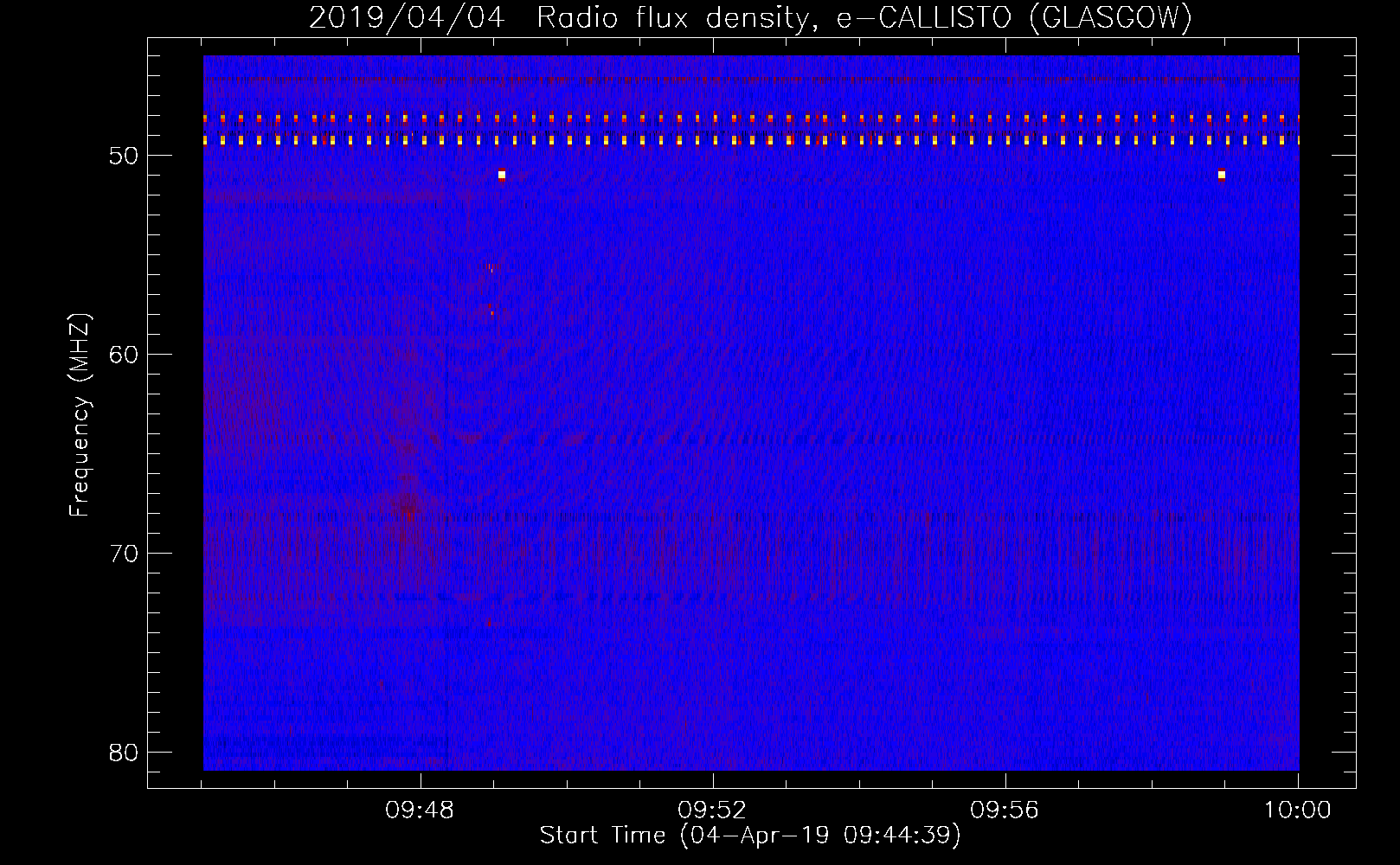Select the 09:52 time axis label
The height and width of the screenshot is (865, 1400).
712,811
